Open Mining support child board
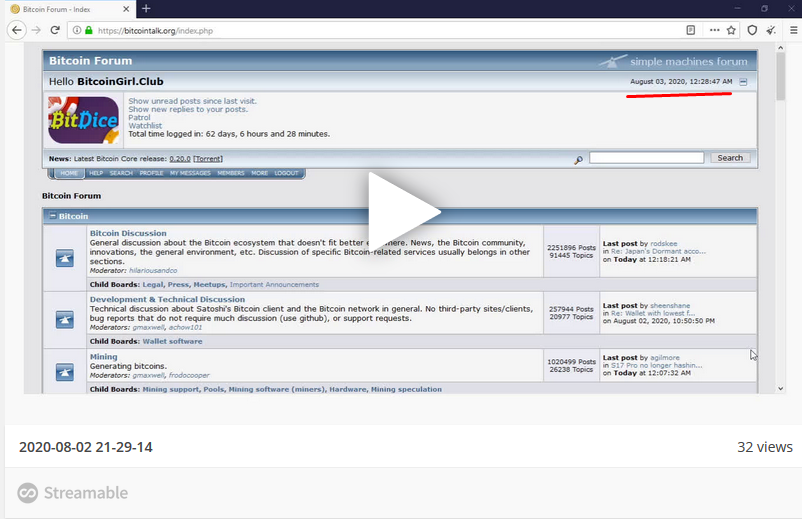Image resolution: width=802 pixels, height=519 pixels. pos(170,390)
